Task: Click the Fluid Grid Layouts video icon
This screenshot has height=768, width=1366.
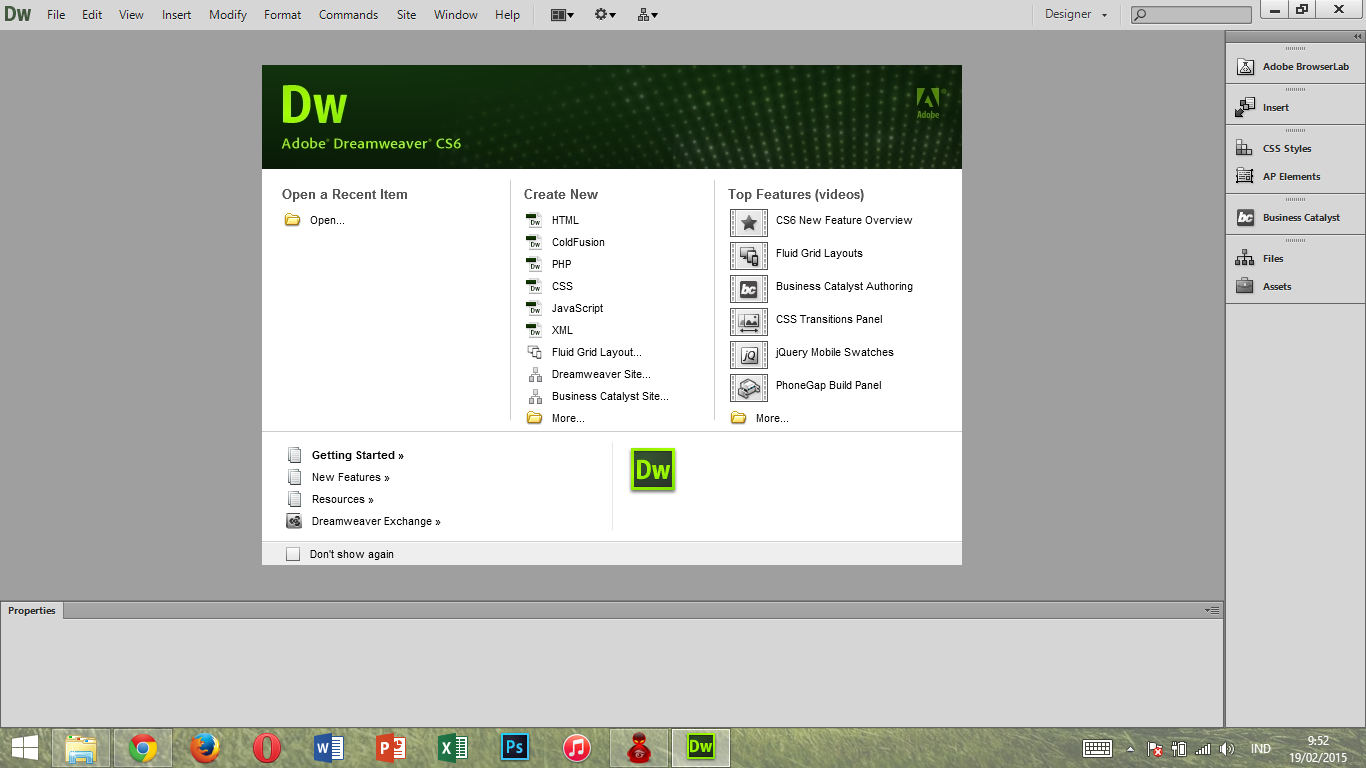Action: 749,256
